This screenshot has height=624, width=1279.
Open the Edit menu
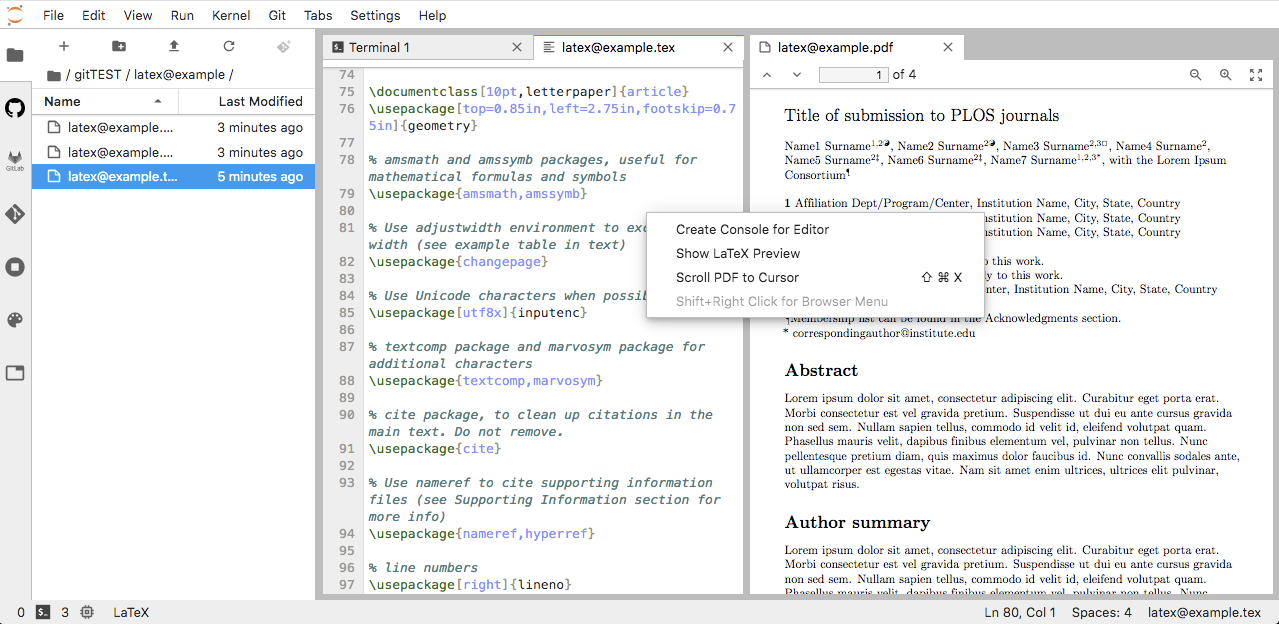coord(94,15)
